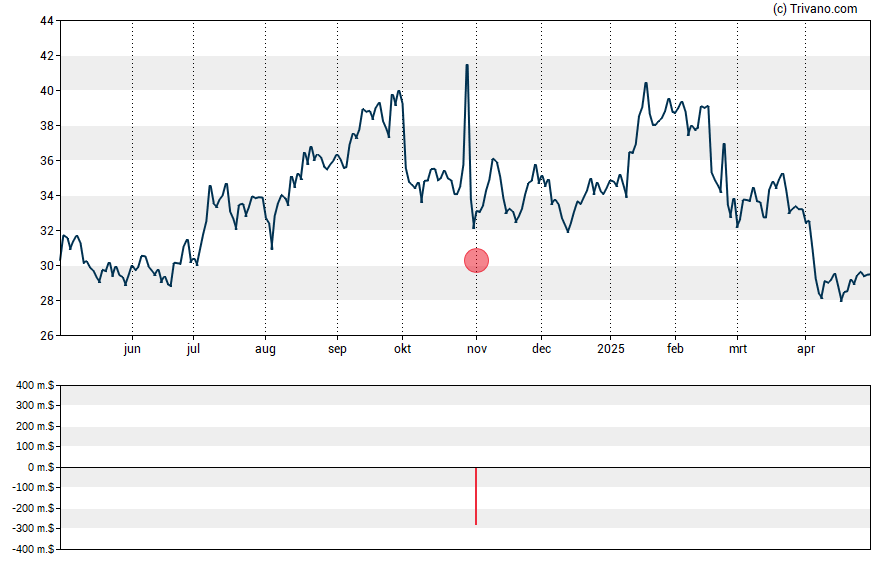The height and width of the screenshot is (565, 888).
Task: Click the '400 m.$' axis label
Action: [x=35, y=386]
